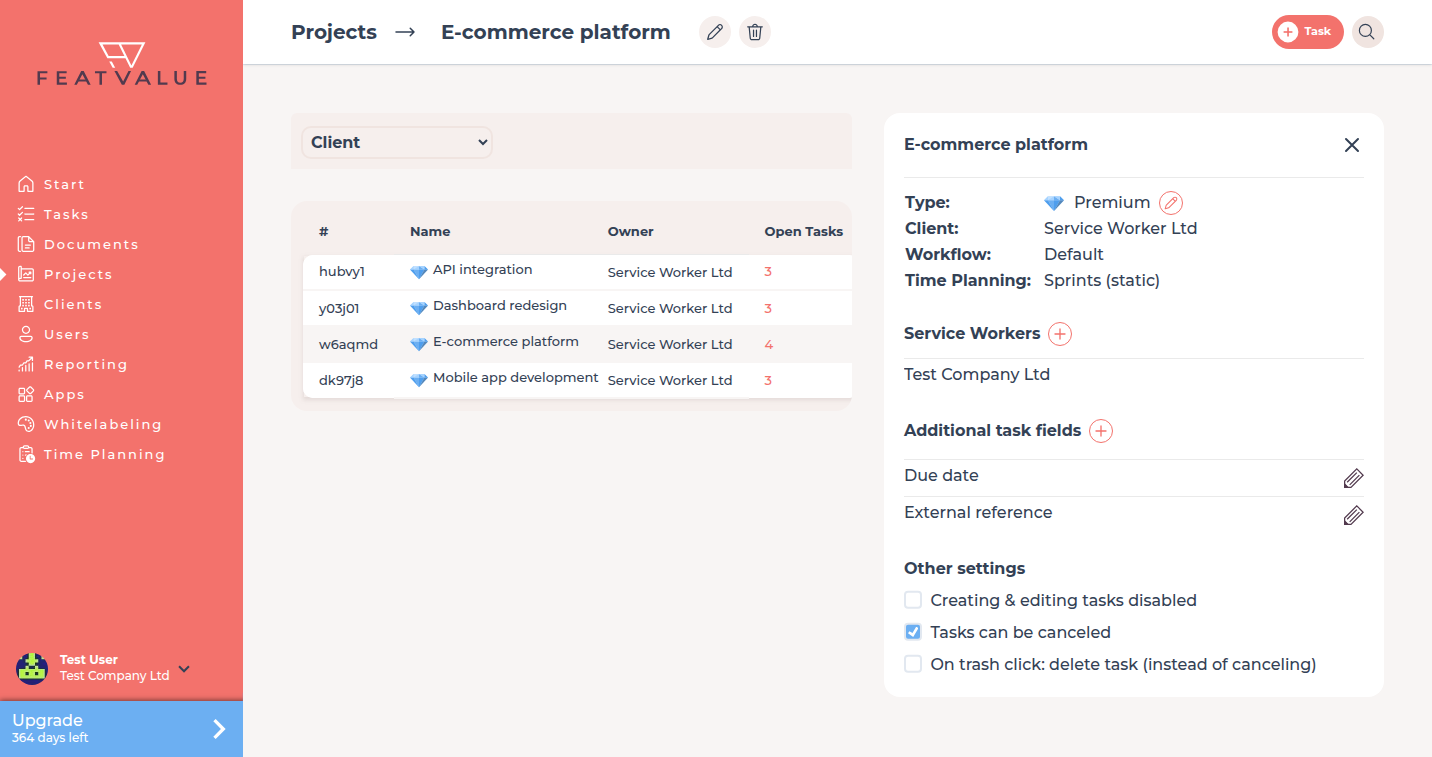Click the FeatValue logo
Screen dimensions: 1432x757
pos(122,64)
